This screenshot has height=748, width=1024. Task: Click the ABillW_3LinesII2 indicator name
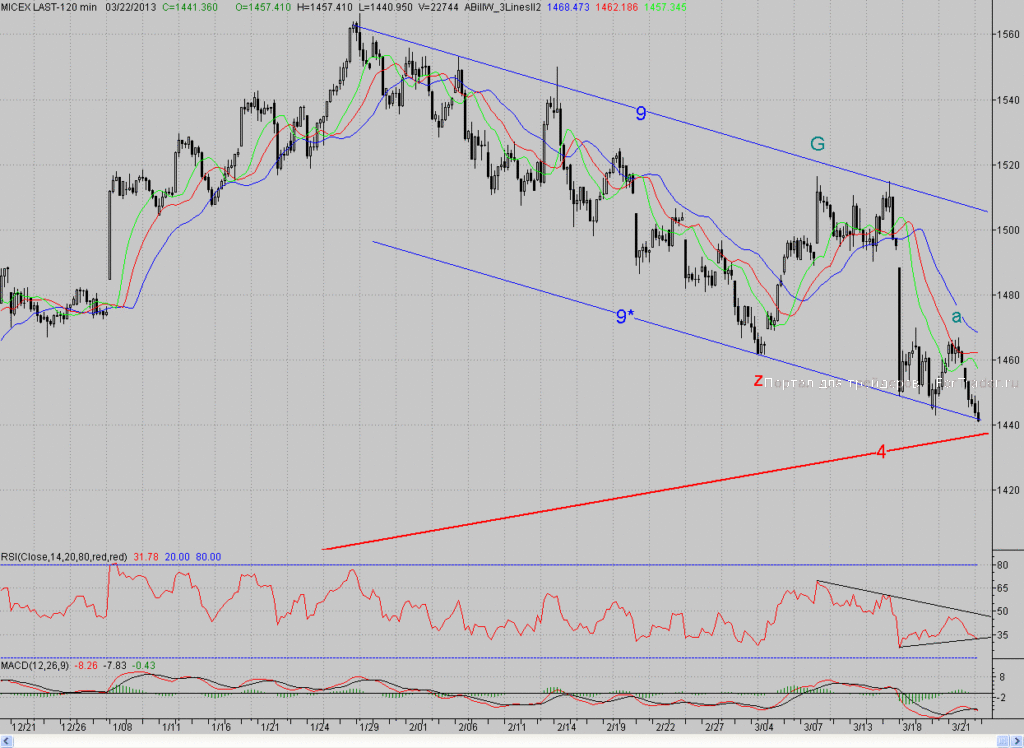pos(502,7)
